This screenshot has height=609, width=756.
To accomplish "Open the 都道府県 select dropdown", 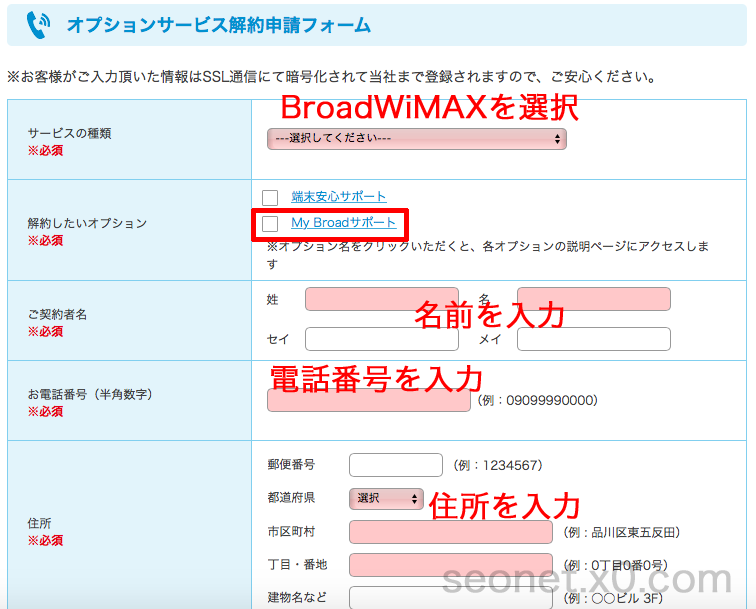I will coord(386,499).
